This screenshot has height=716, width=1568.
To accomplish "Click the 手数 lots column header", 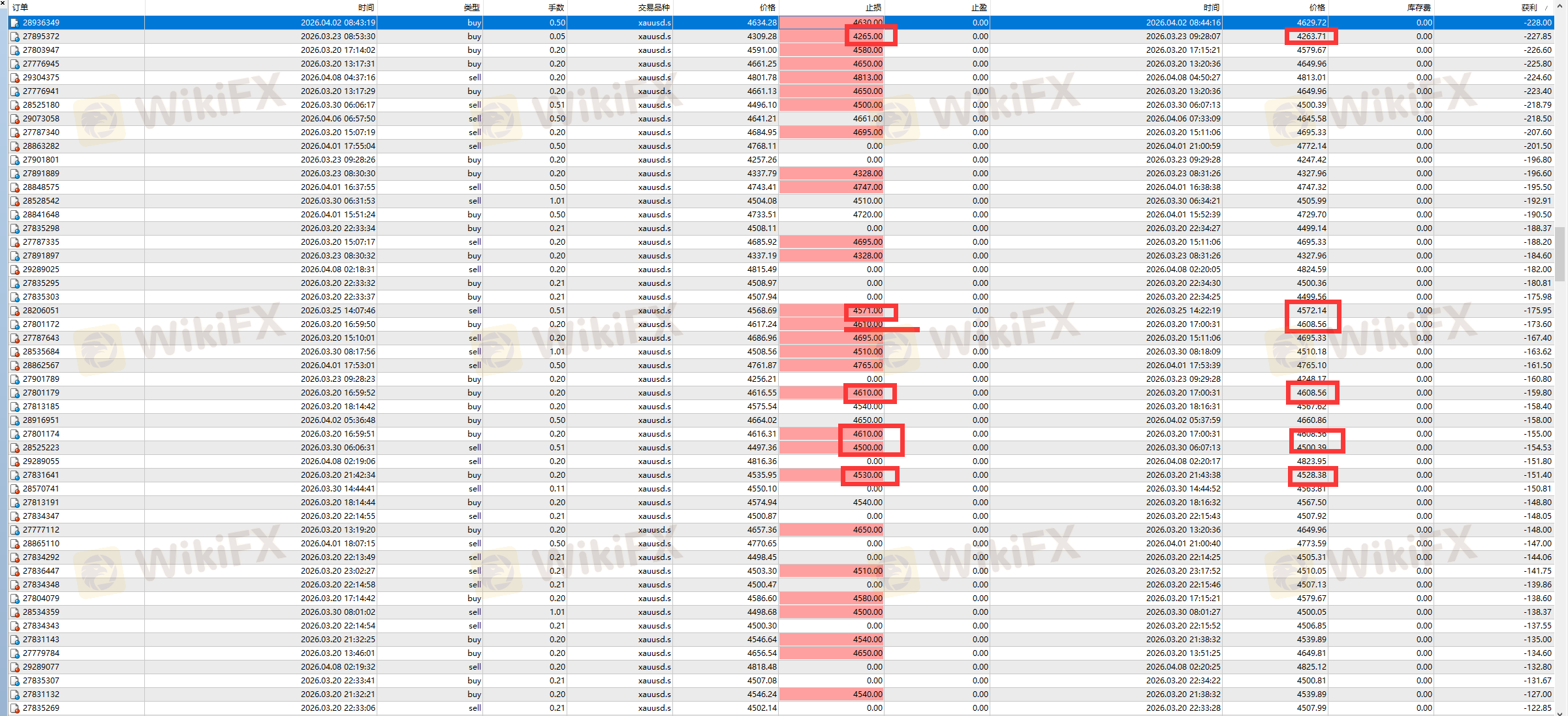I will point(556,8).
